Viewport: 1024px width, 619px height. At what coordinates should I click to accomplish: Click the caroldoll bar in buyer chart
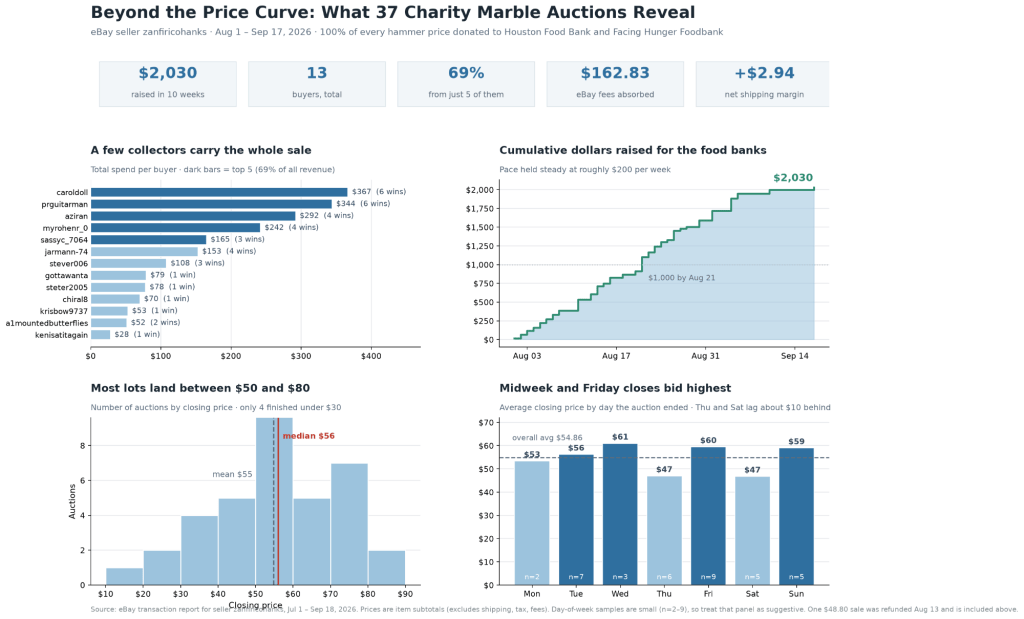[x=219, y=192]
